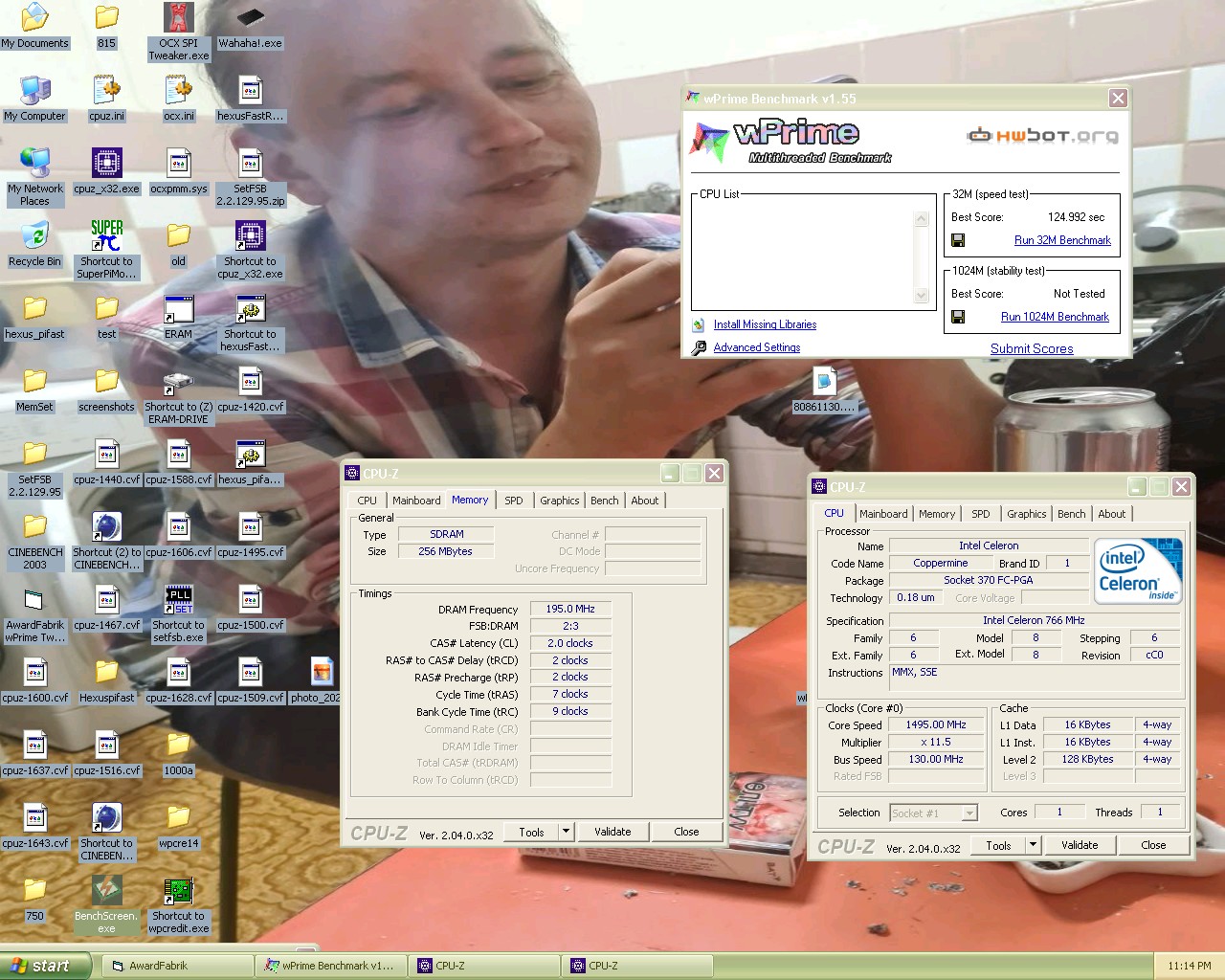Click the Advanced Settings link in wPrime

pyautogui.click(x=757, y=347)
